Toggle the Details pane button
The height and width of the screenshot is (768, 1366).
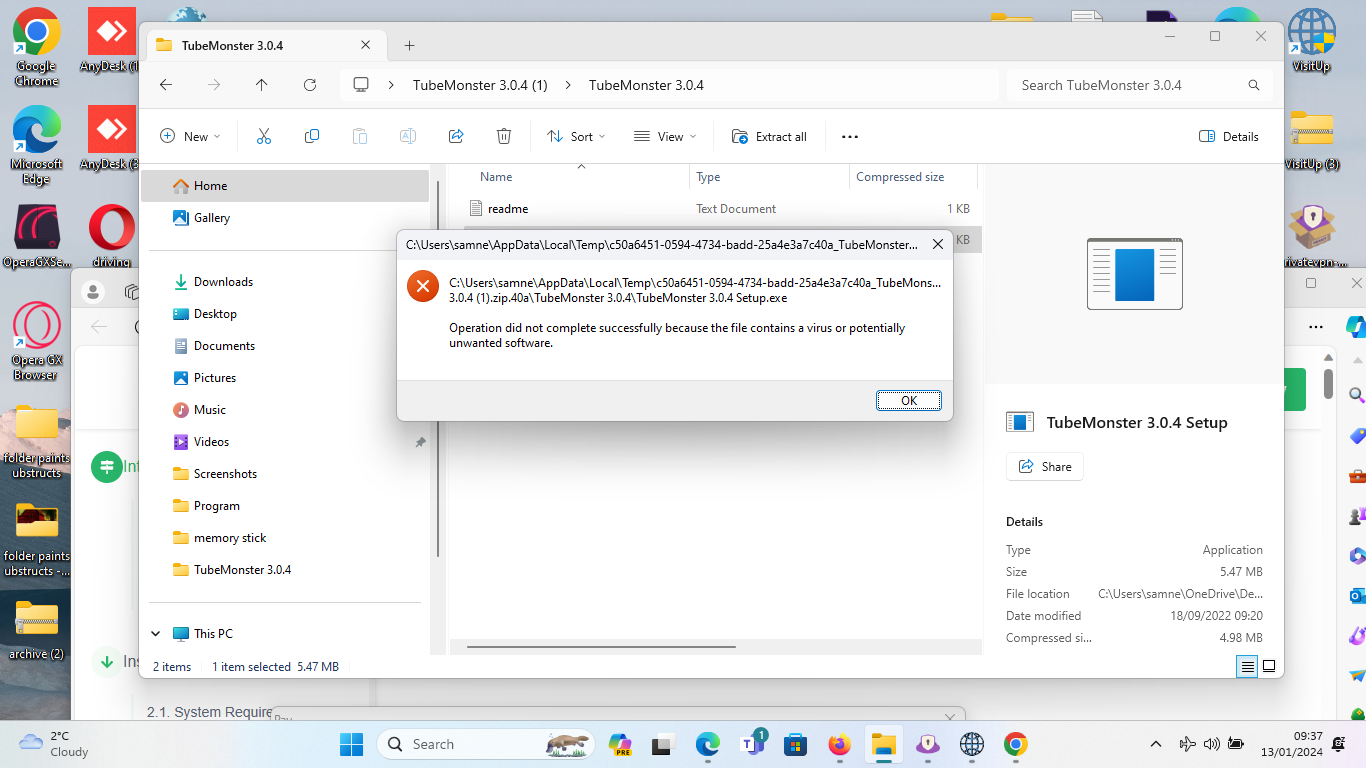tap(1228, 137)
